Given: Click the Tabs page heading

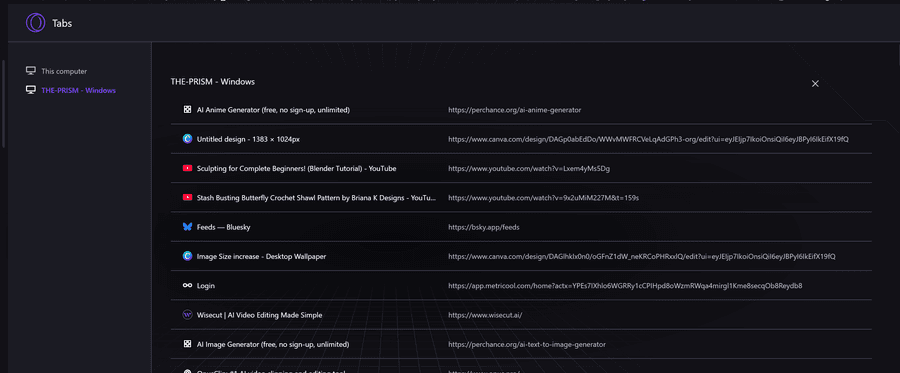Looking at the screenshot, I should point(62,24).
